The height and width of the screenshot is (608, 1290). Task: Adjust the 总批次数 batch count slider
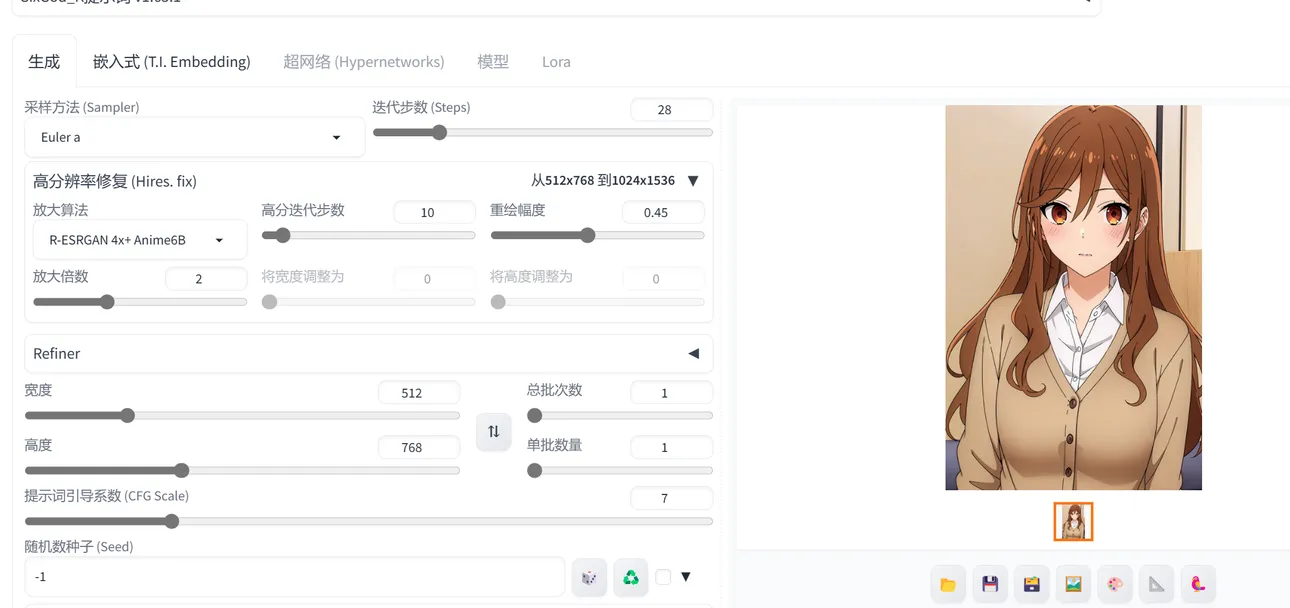click(x=620, y=415)
